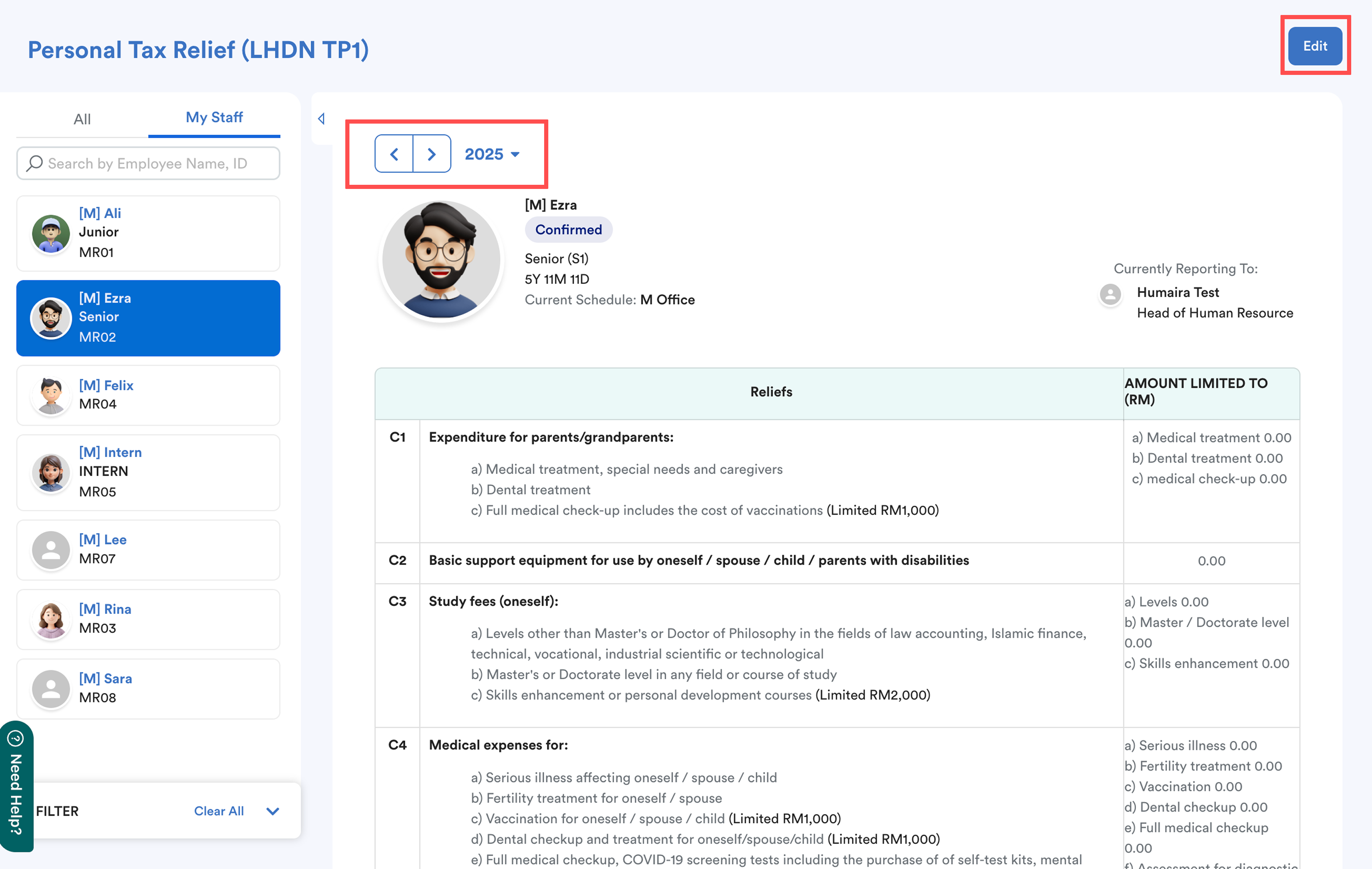Click the previous year arrow button
The height and width of the screenshot is (869, 1372).
click(394, 154)
